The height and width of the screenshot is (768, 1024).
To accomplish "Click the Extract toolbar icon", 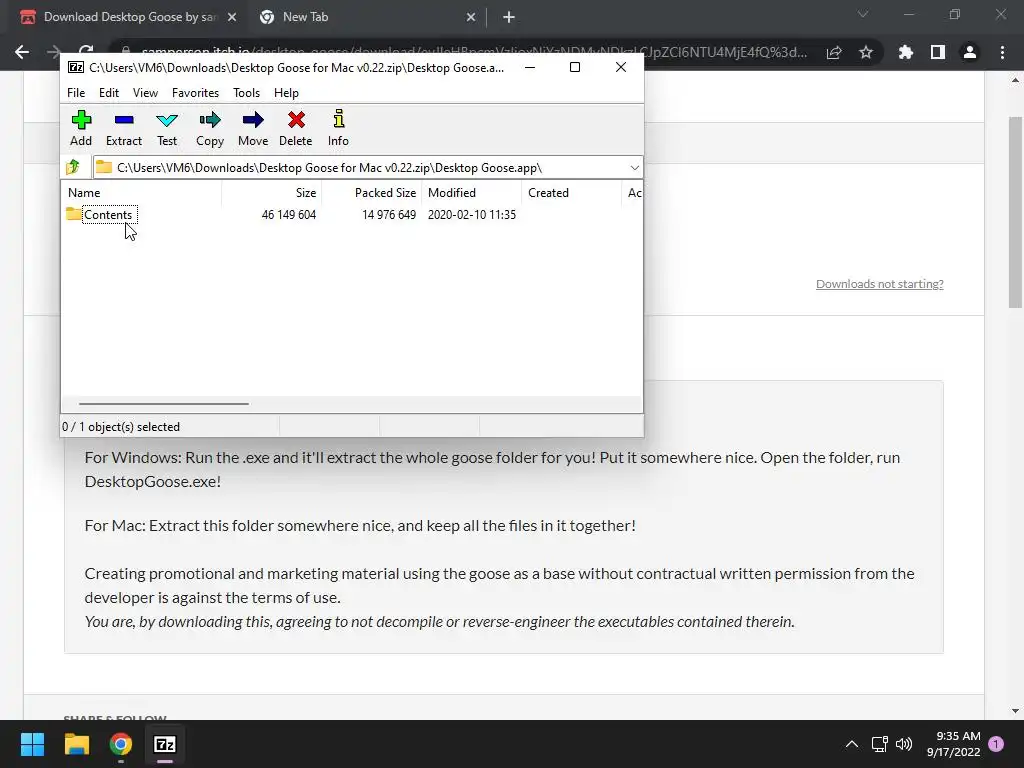I will [123, 128].
